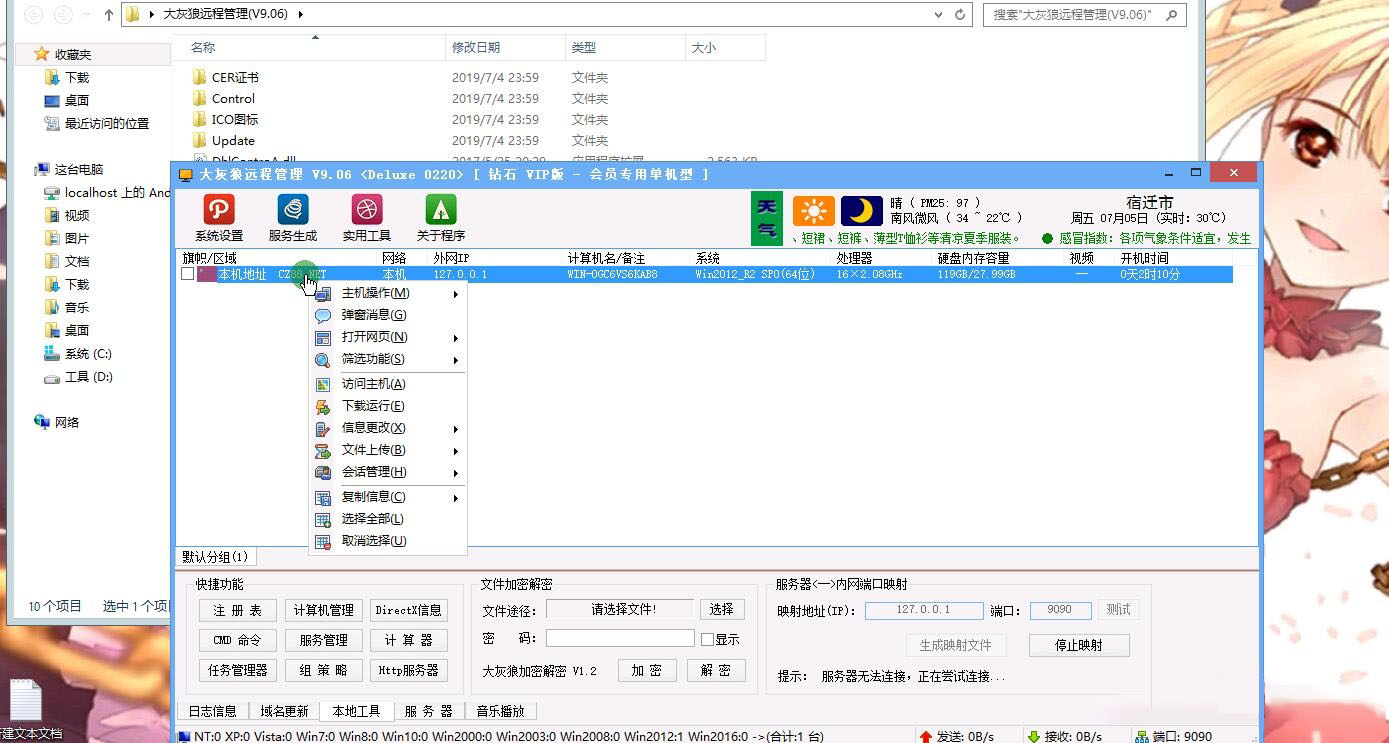Tick the checkbox for host 本机地址 row
This screenshot has width=1389, height=743.
point(187,274)
